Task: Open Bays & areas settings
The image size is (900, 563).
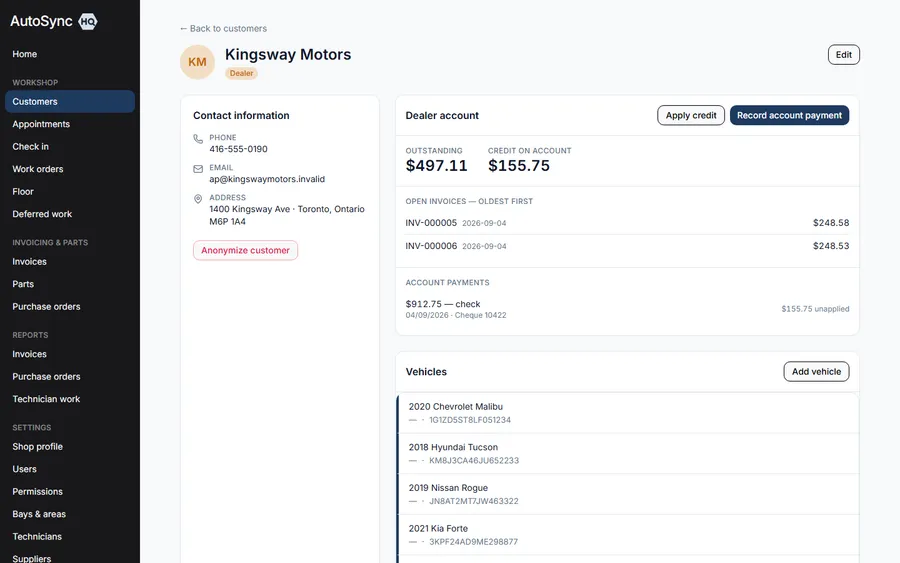Action: coord(70,514)
